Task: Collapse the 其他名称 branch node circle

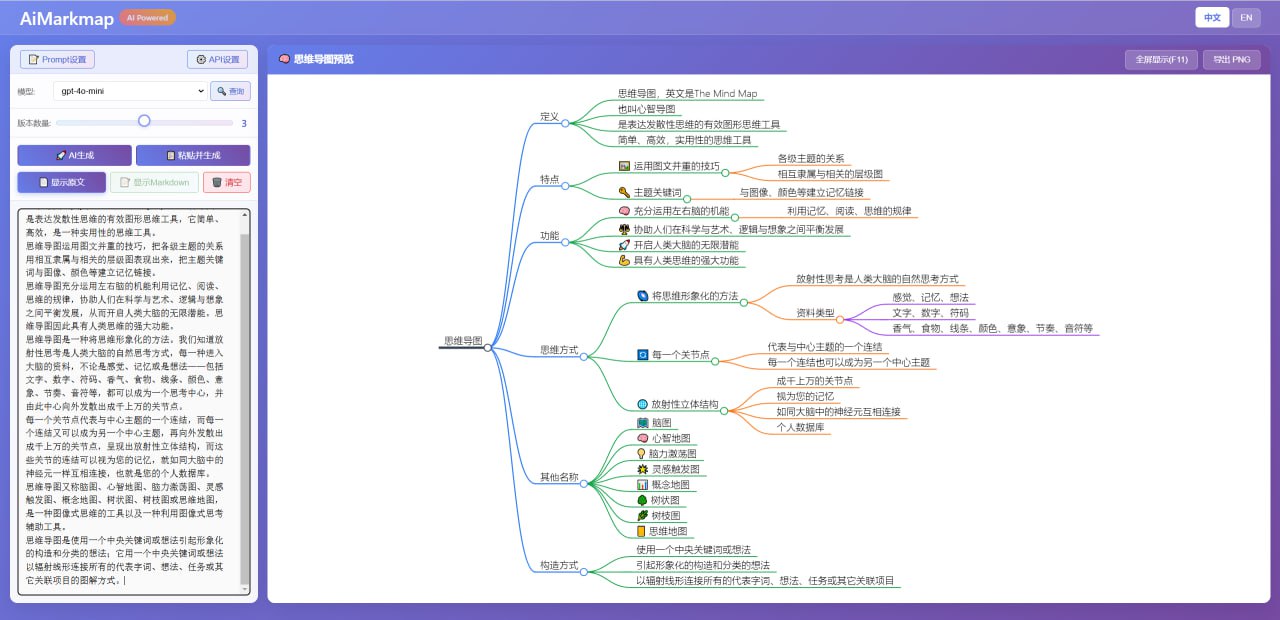Action: click(x=584, y=484)
